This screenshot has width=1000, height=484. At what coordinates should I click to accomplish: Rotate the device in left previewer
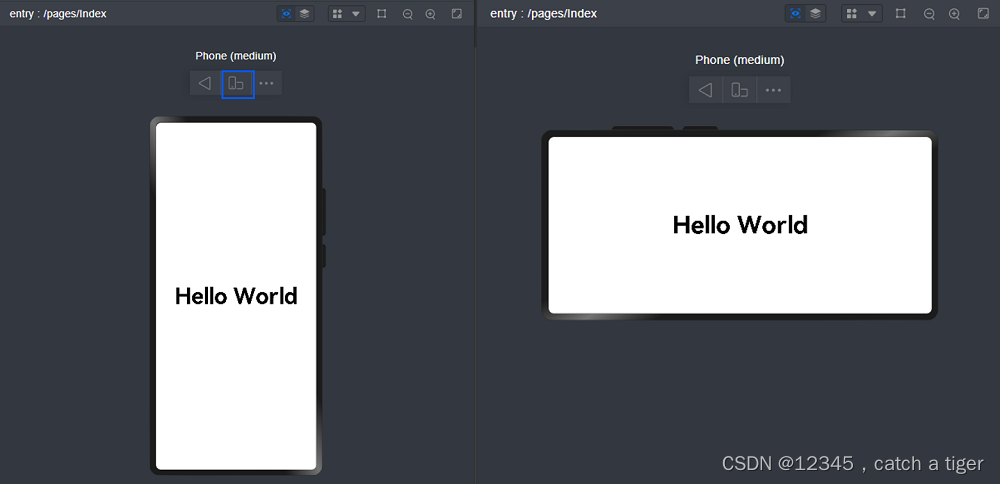point(236,84)
